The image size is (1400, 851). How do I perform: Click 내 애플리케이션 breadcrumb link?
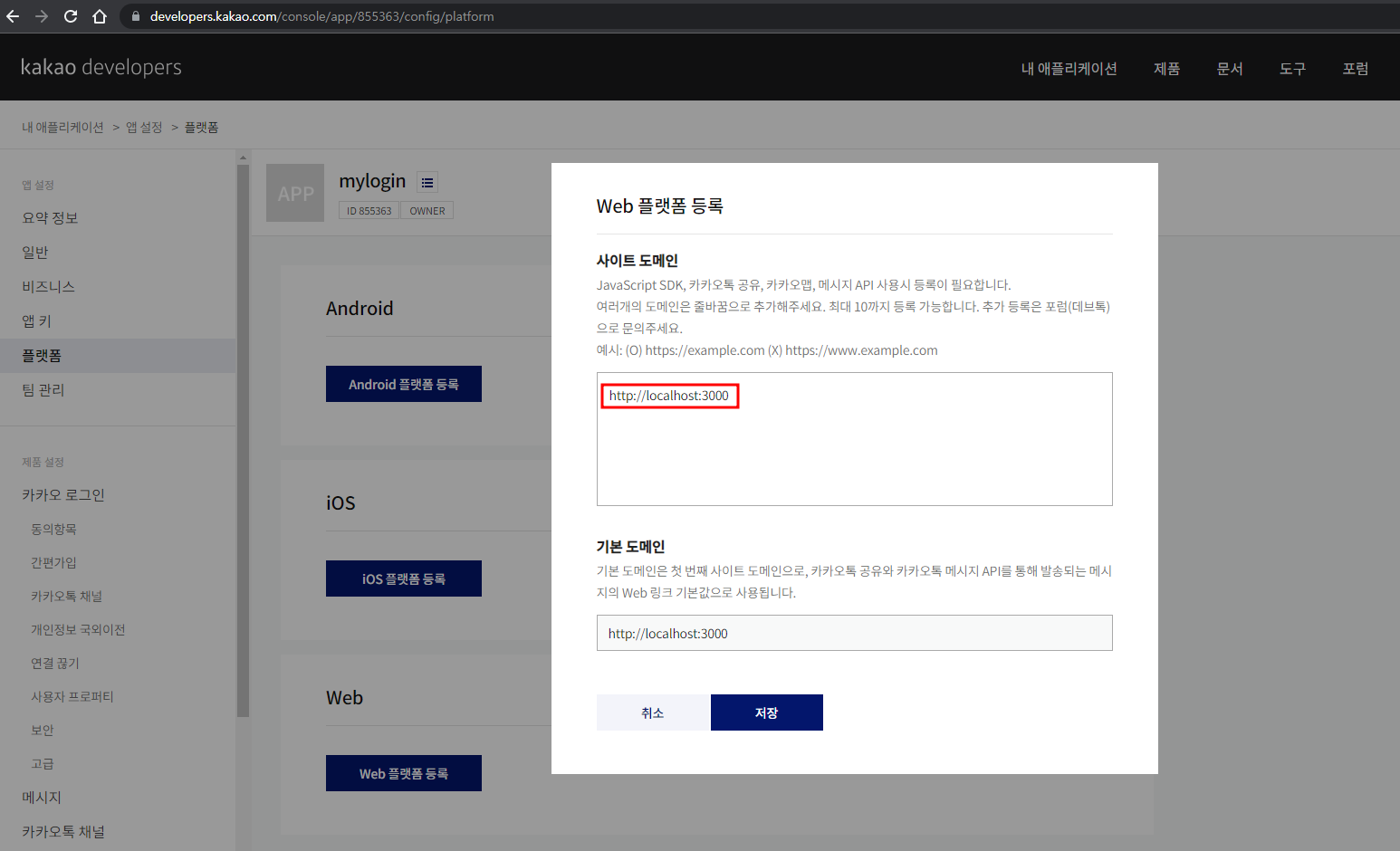pos(62,128)
